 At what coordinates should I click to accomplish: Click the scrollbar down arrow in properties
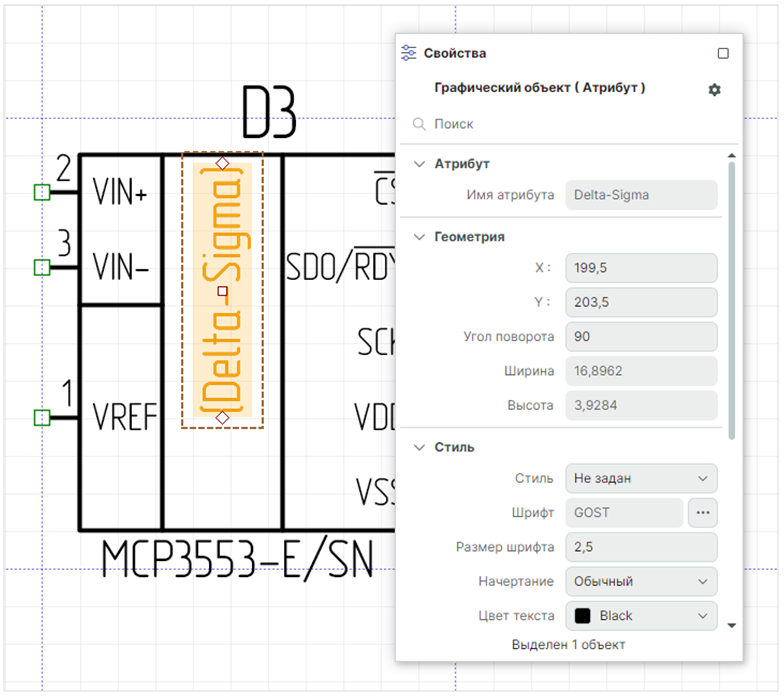[x=731, y=625]
